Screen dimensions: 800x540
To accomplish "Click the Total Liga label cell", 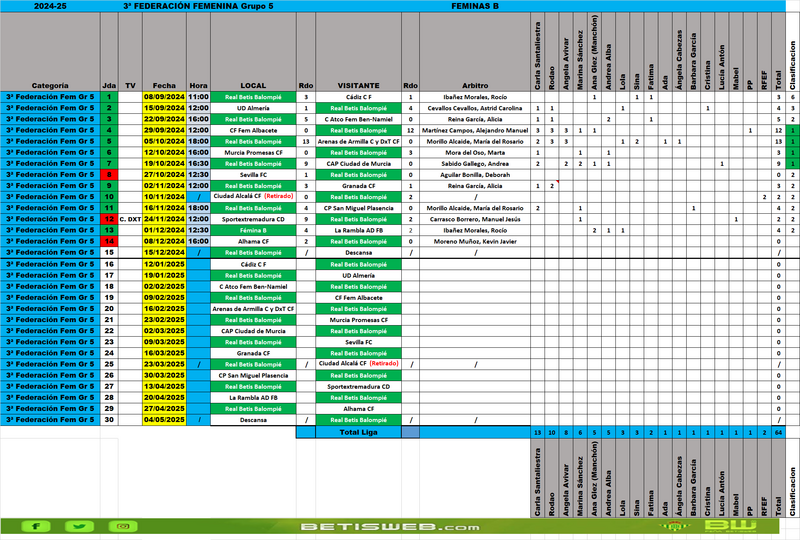I will pos(358,432).
